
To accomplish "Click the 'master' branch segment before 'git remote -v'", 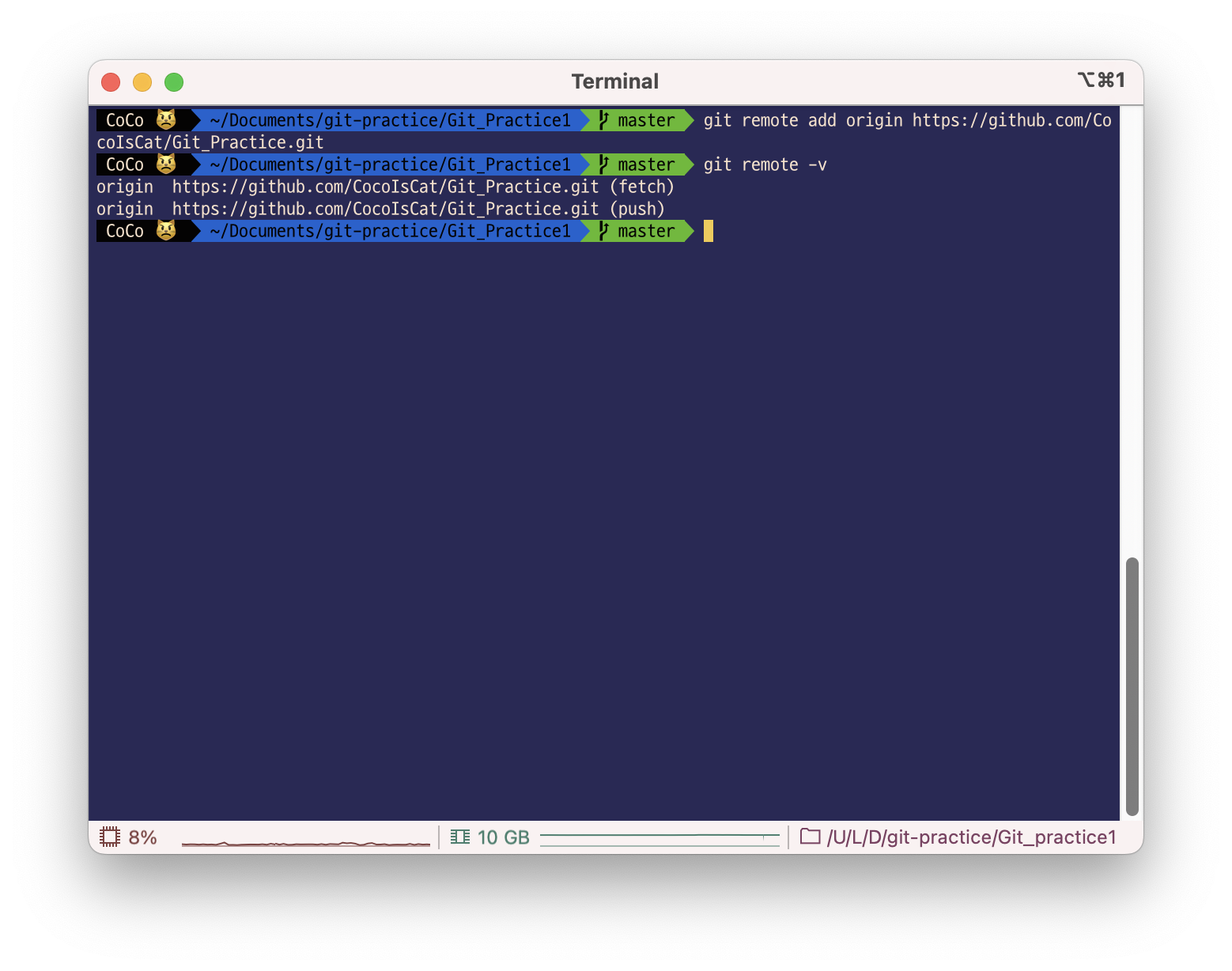I will (x=637, y=164).
